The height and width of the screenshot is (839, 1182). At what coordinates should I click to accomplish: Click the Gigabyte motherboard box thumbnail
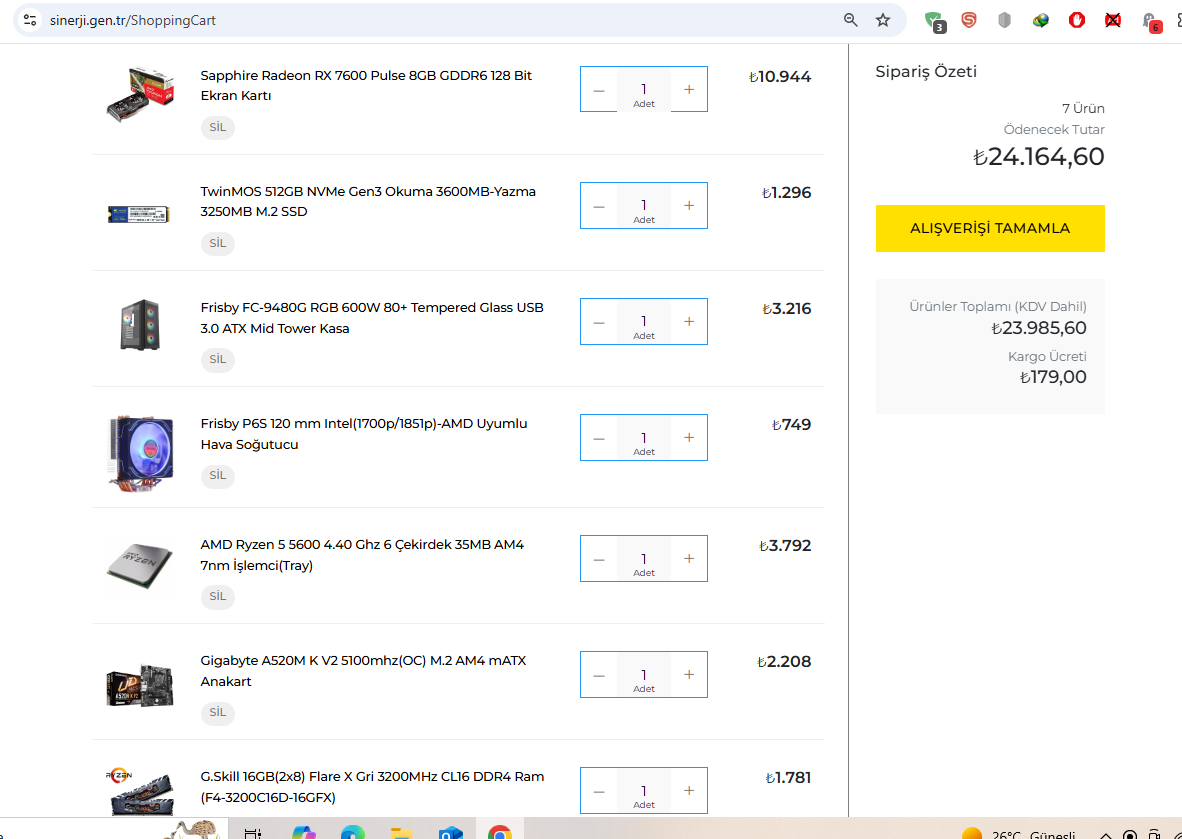(x=140, y=685)
